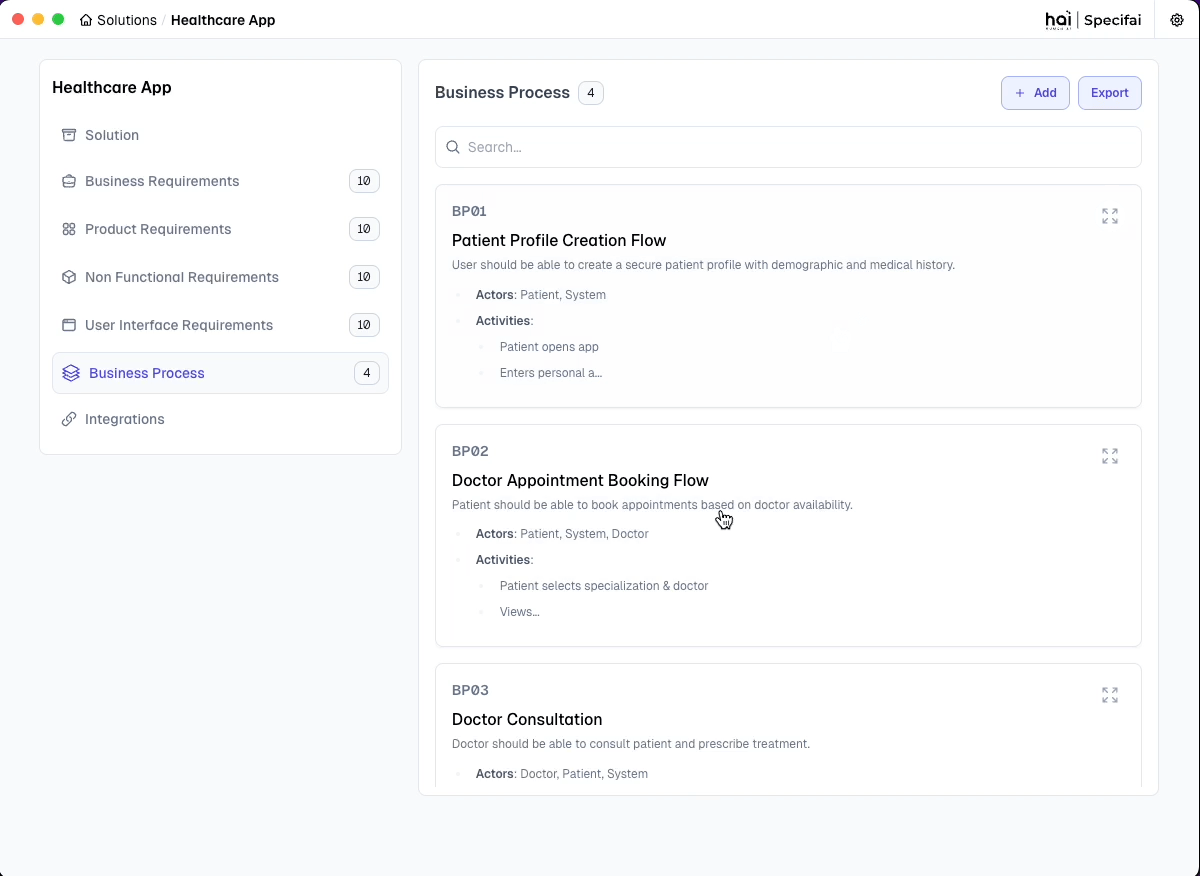This screenshot has height=876, width=1200.
Task: Click 'Enters personal a…' activity
Action: point(551,373)
